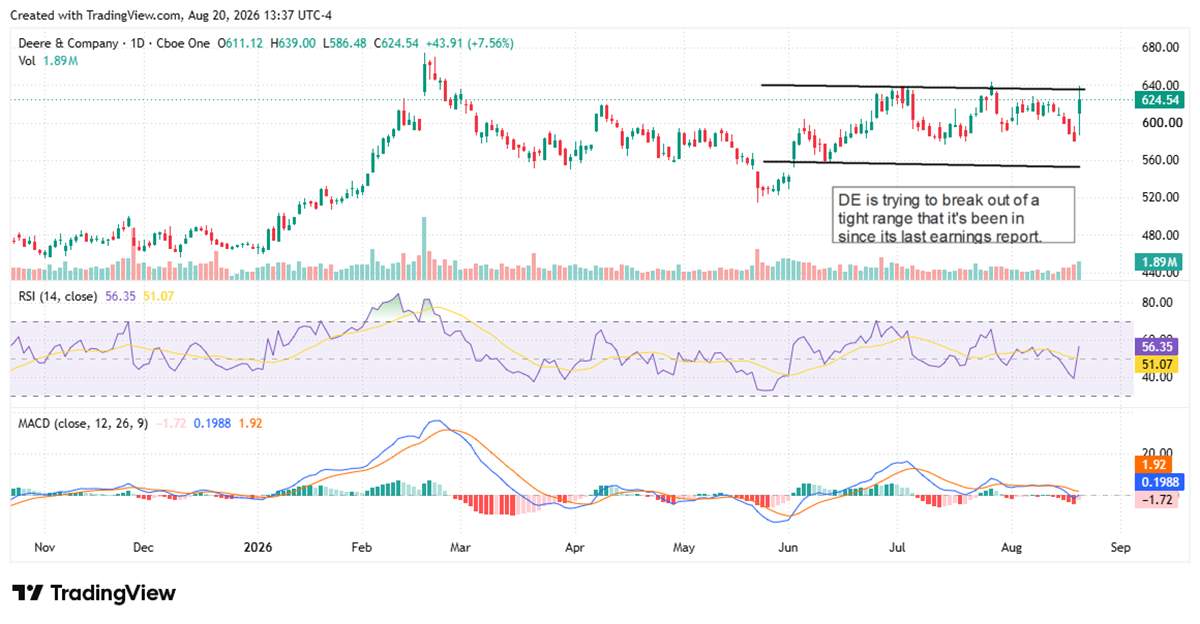
Task: Click the 1.89M volume tag on the price axis
Action: point(1157,262)
